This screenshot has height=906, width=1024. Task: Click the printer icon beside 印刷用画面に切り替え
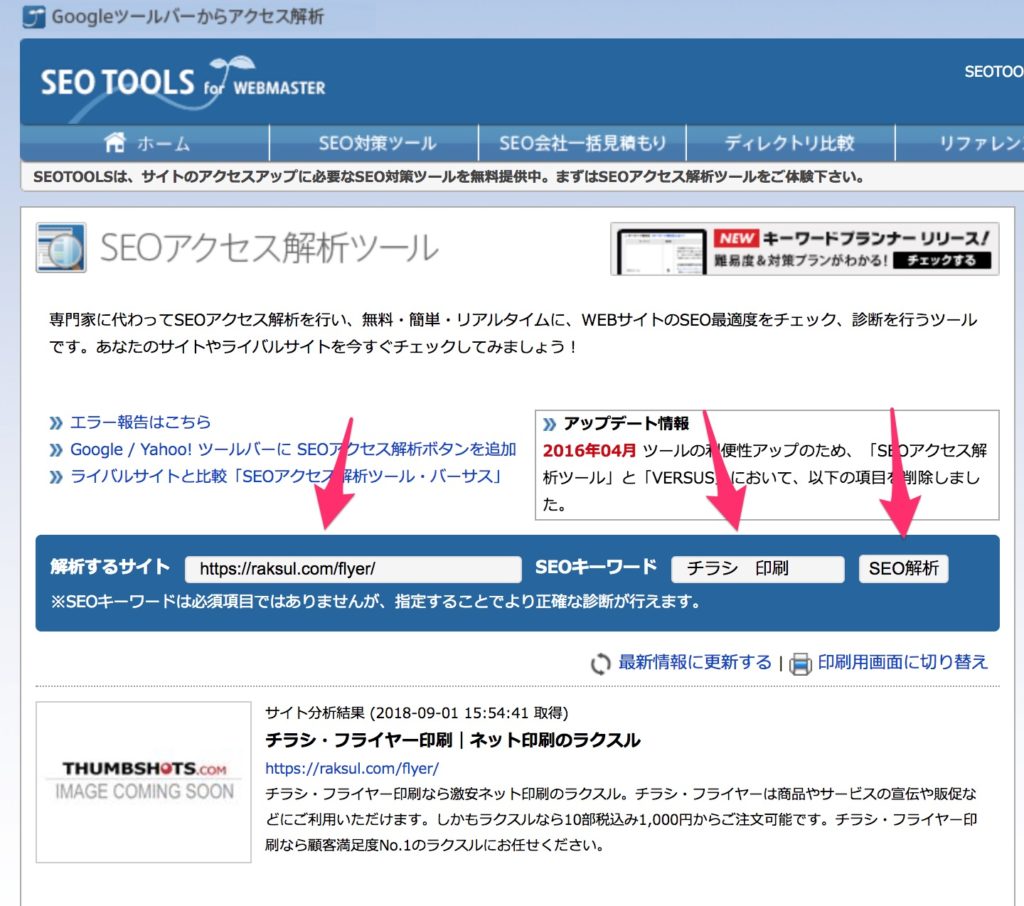(800, 663)
